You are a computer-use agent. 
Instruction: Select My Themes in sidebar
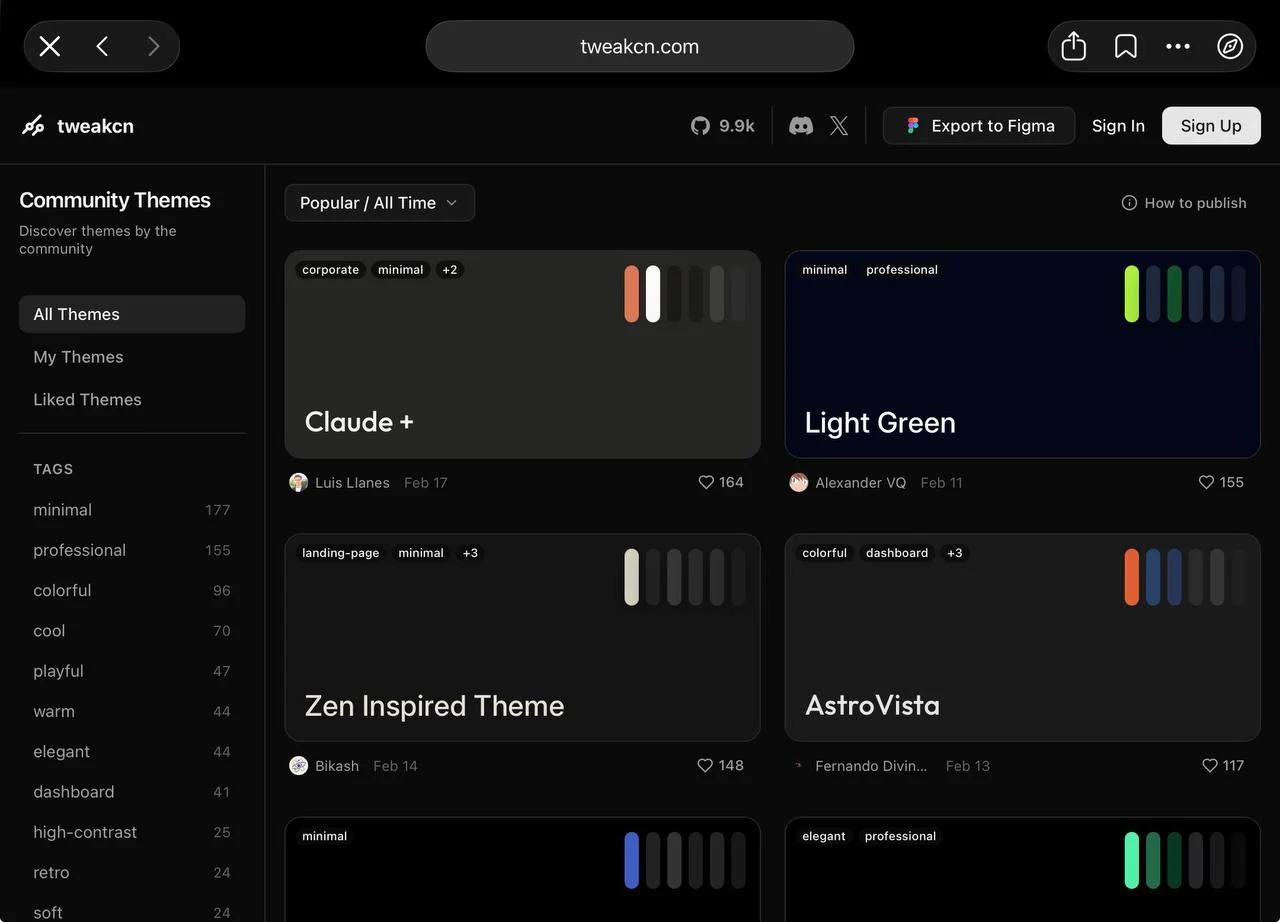click(132, 357)
